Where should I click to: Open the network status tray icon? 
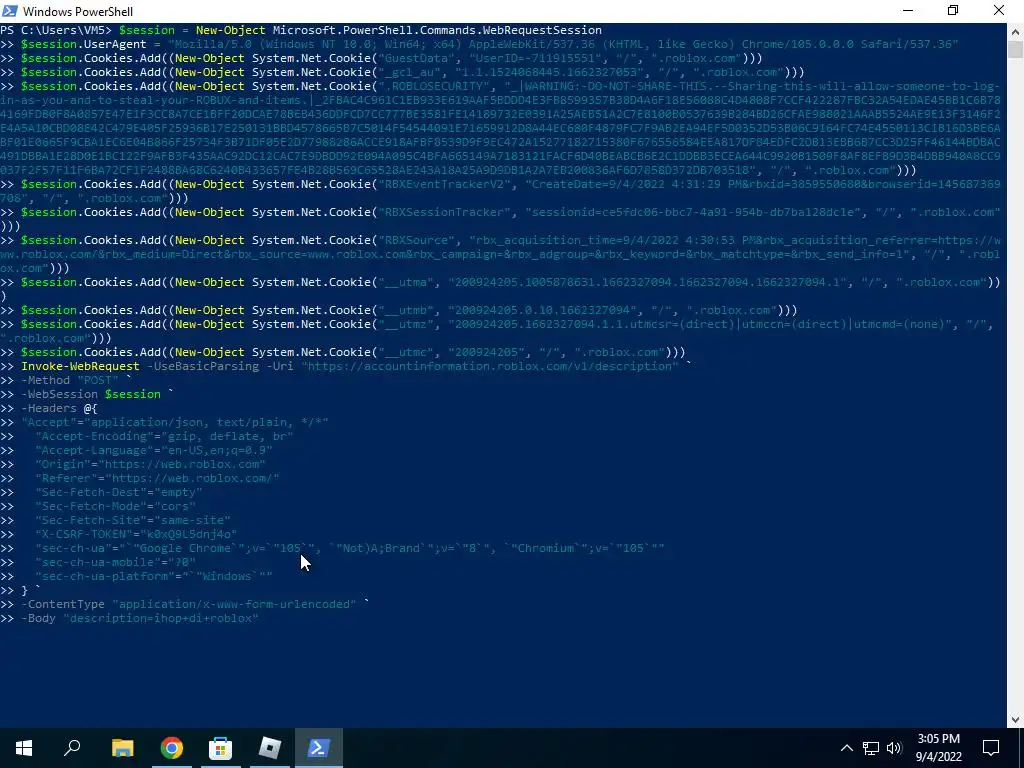(x=871, y=748)
